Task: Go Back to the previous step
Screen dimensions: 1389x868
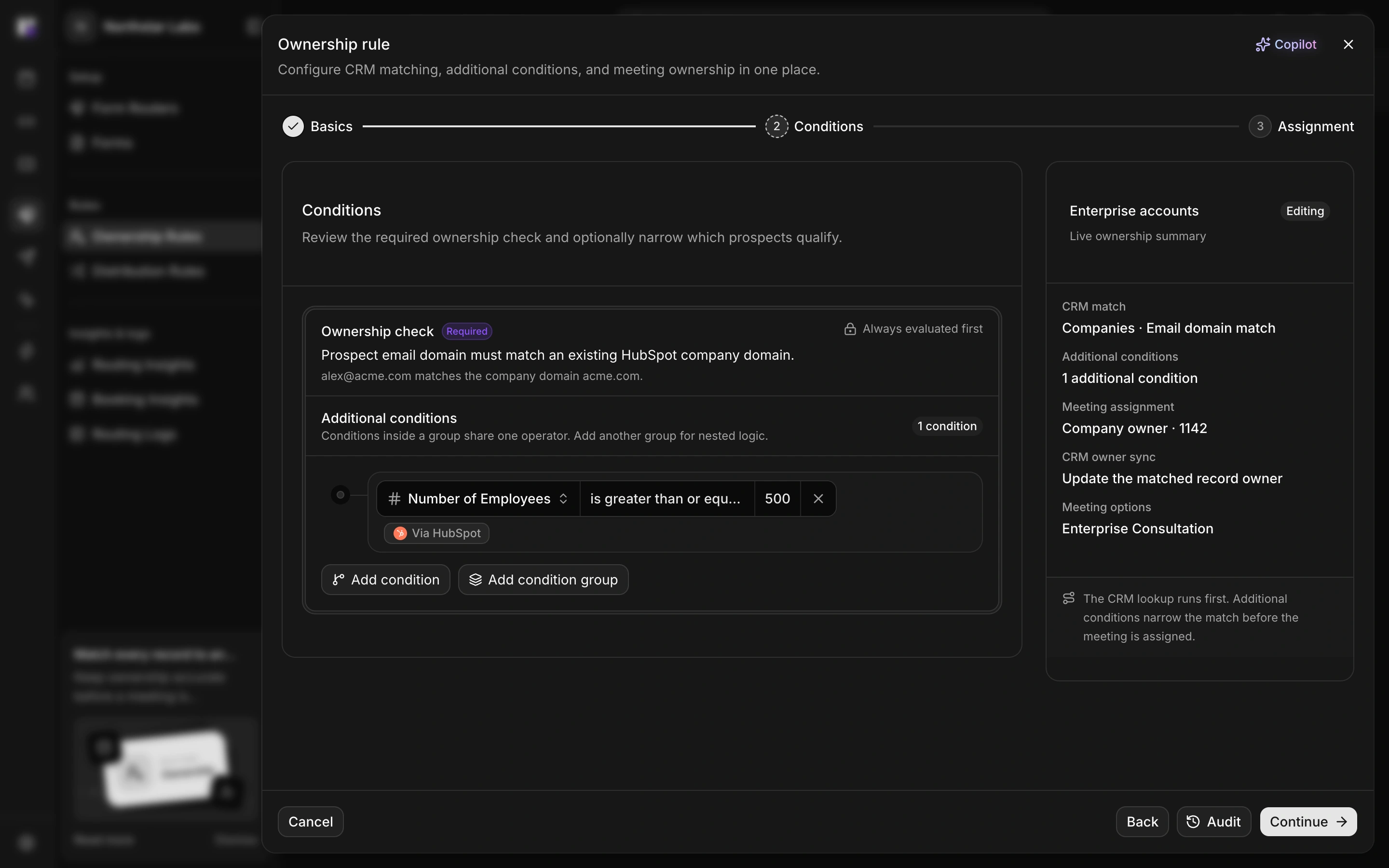Action: (1142, 822)
